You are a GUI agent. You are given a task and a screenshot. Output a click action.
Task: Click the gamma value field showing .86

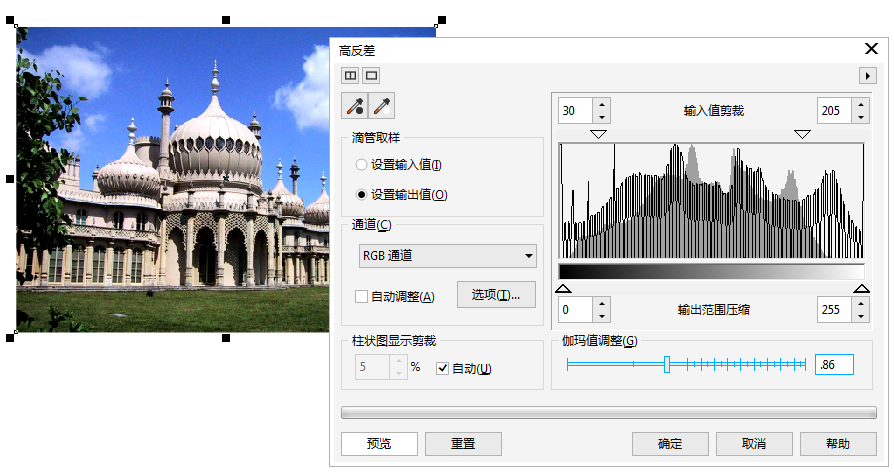coord(833,365)
